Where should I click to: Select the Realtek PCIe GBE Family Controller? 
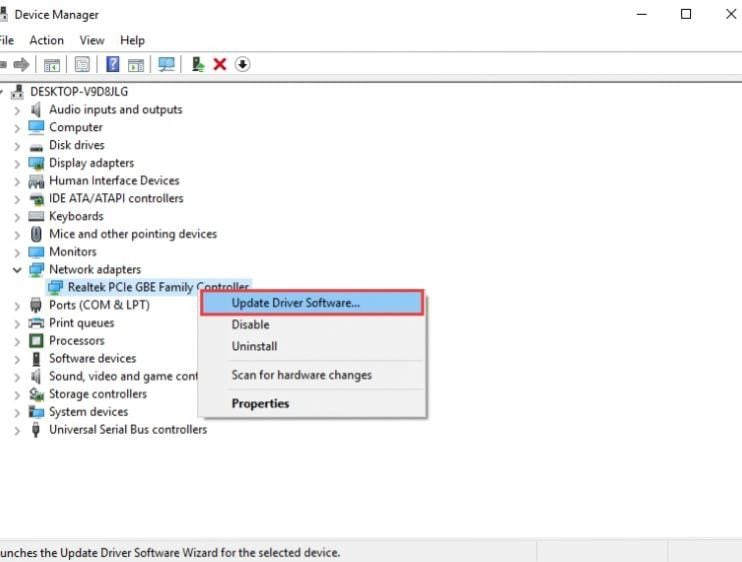[158, 287]
